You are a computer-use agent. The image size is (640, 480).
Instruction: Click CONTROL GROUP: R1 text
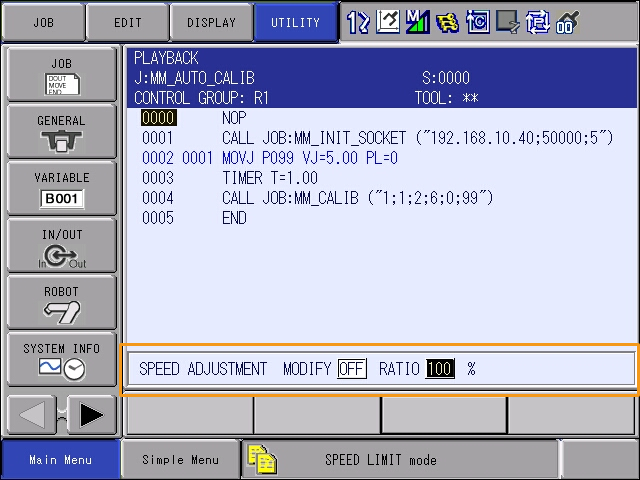[x=201, y=98]
